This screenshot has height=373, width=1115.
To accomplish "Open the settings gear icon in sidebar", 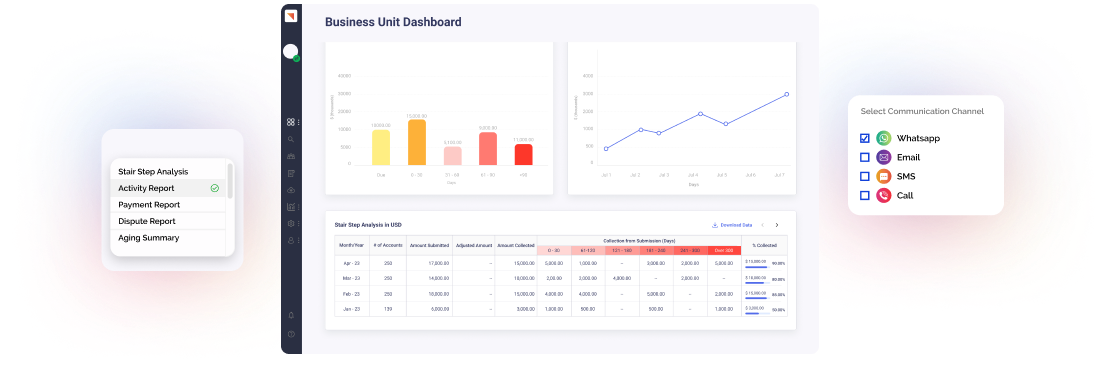I will pos(290,224).
